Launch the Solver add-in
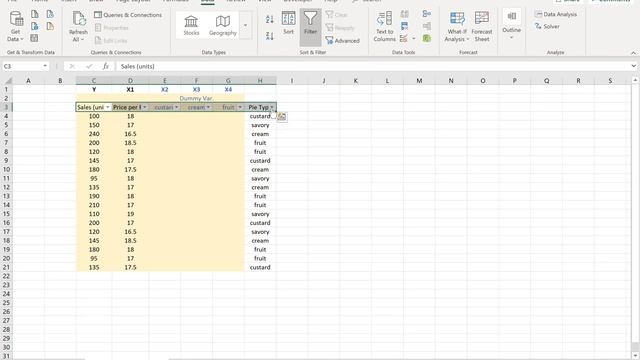 547,26
